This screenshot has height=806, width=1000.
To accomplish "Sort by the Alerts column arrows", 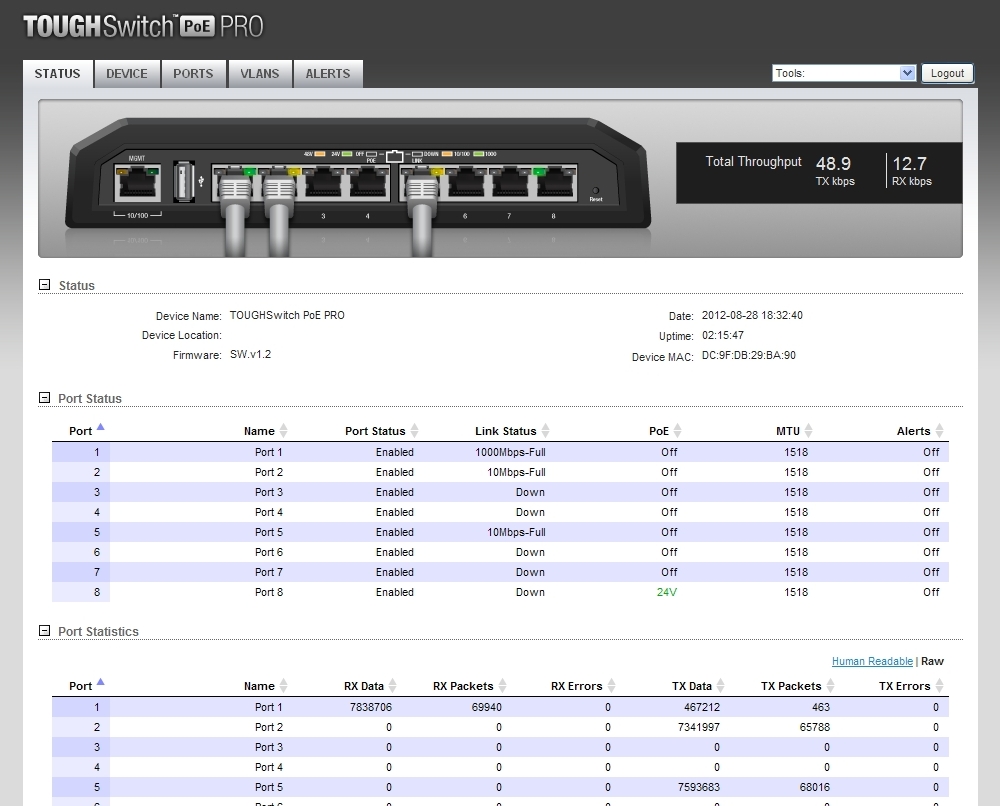I will coord(939,431).
